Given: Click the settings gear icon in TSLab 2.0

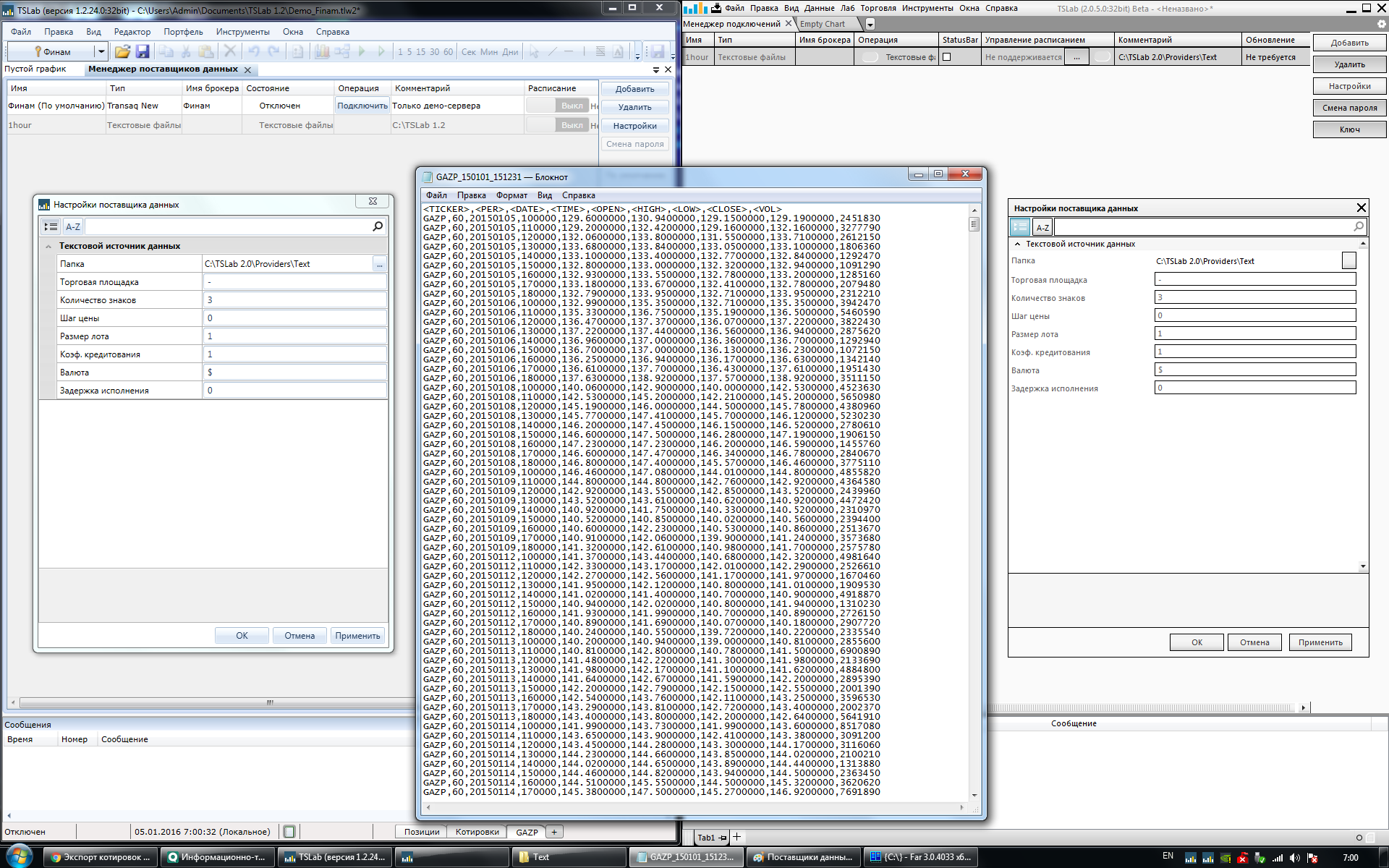Looking at the screenshot, I should pyautogui.click(x=1381, y=24).
